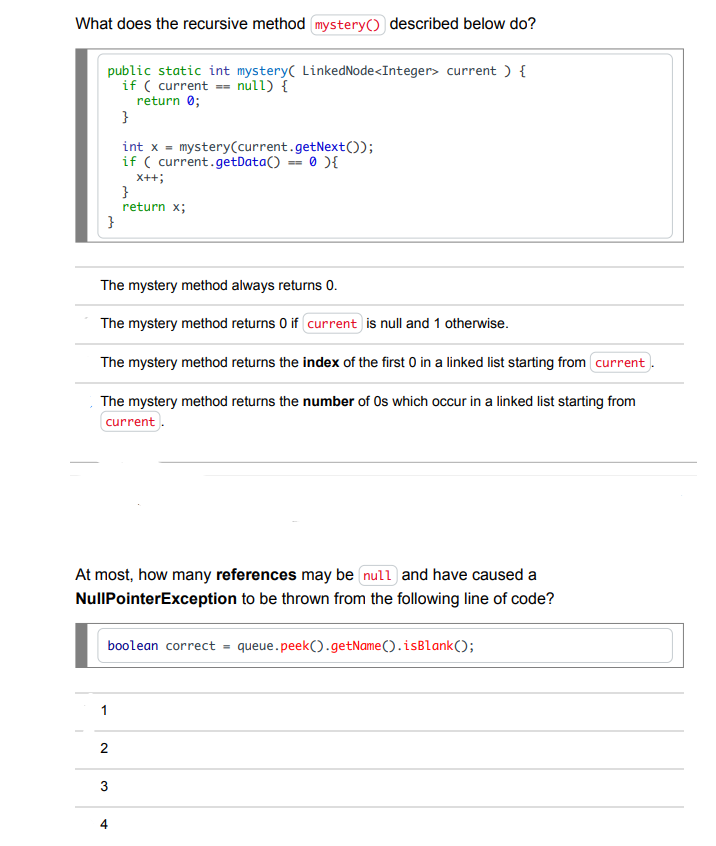
Task: Click 'public static int mystery' code line
Action: pyautogui.click(x=316, y=71)
